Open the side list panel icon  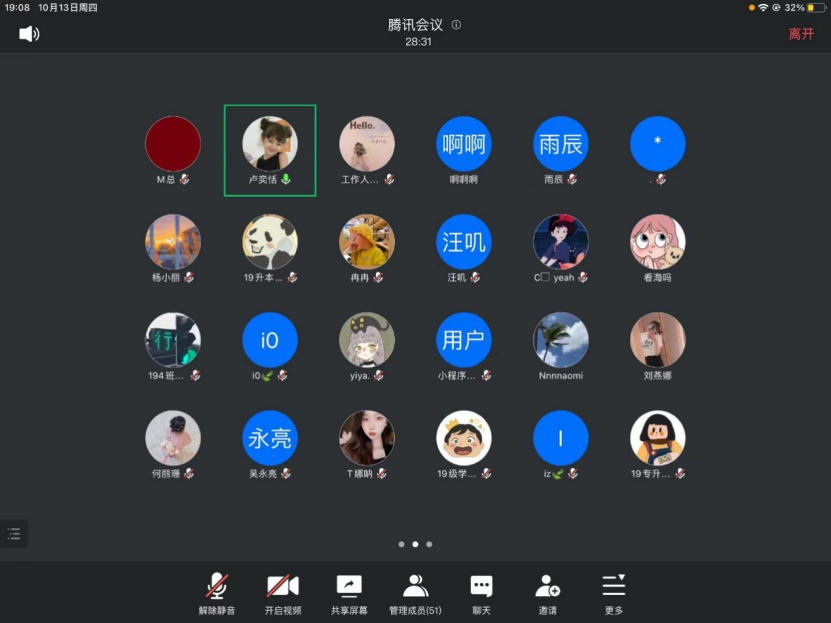pos(14,534)
